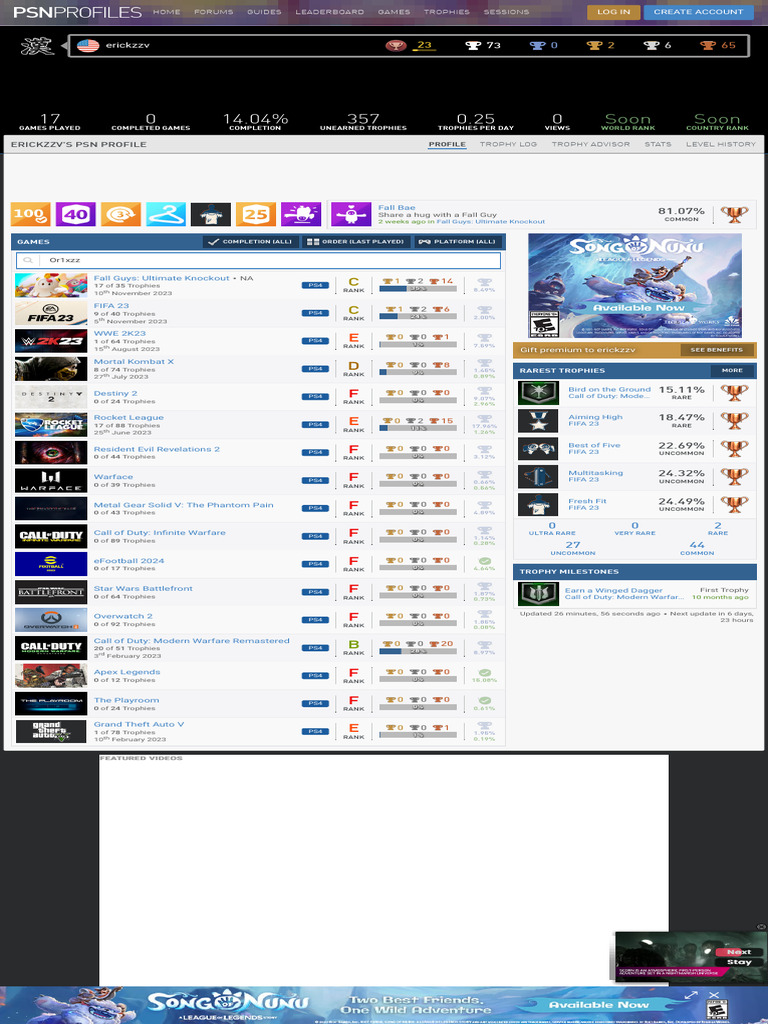The height and width of the screenshot is (1024, 768).
Task: Open the Completion (All) filter dropdown
Action: [x=251, y=242]
